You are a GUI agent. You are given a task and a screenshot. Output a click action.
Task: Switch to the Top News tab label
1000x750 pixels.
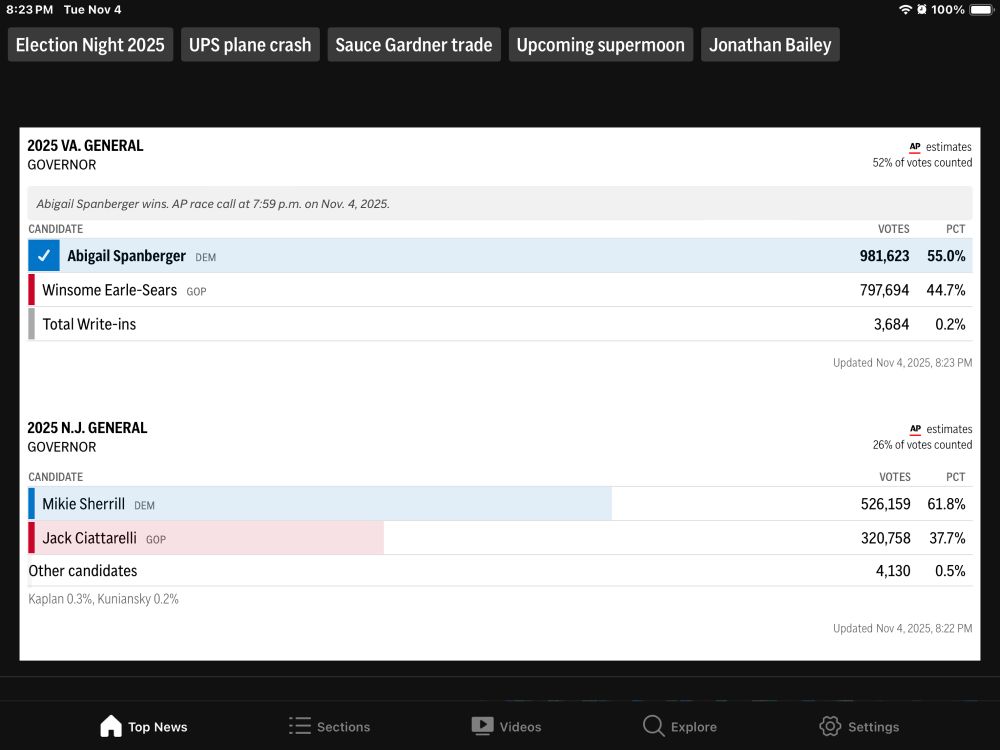click(158, 727)
